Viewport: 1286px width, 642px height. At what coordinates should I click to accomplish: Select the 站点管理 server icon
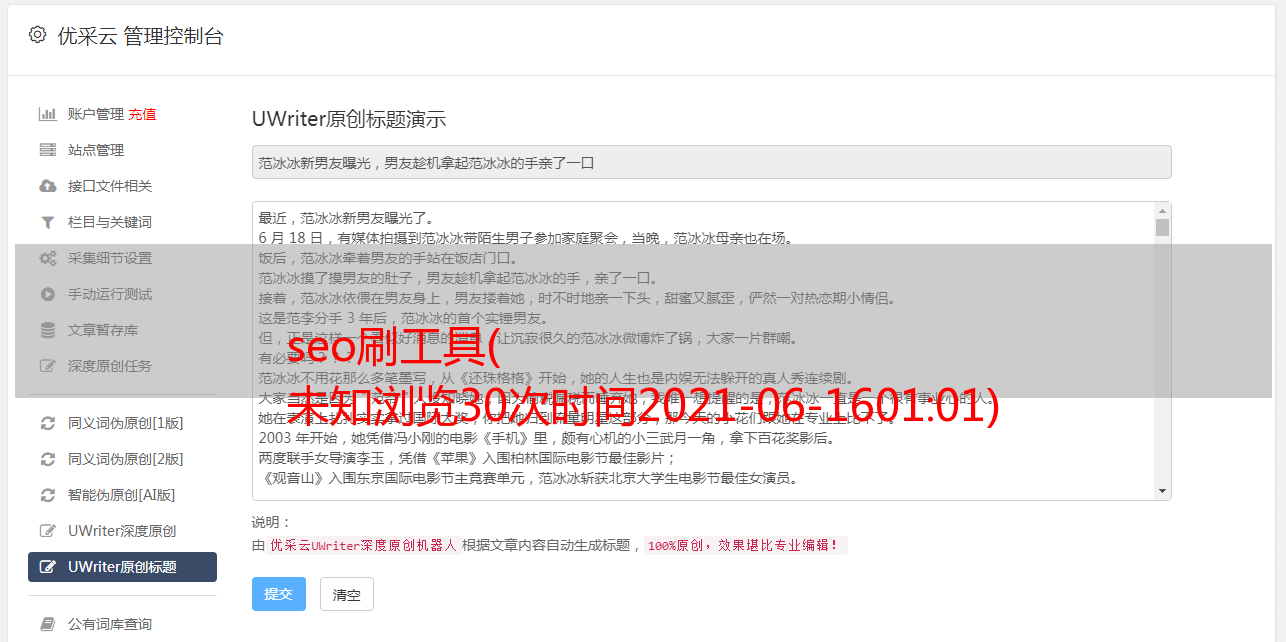[47, 150]
